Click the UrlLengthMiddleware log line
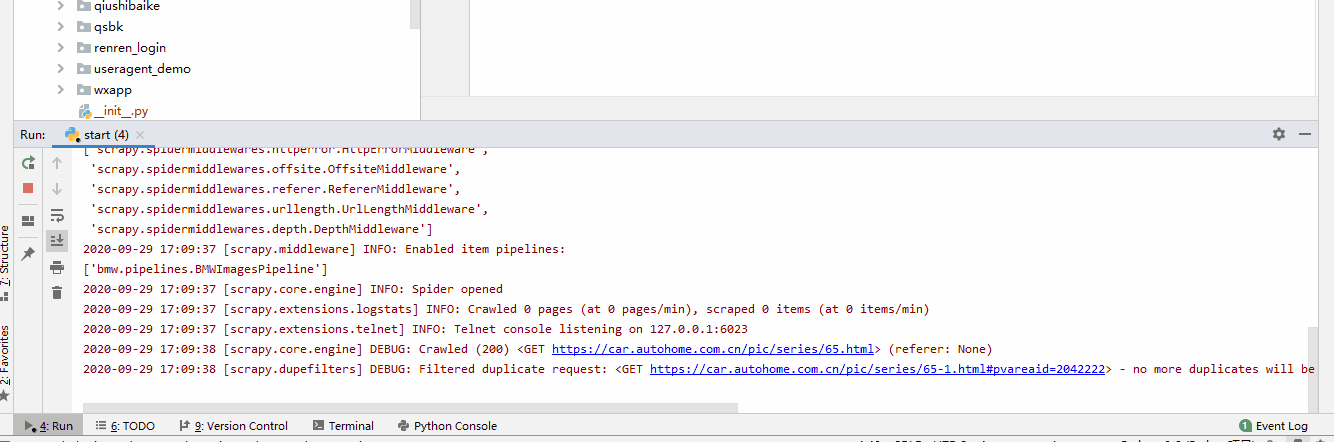The width and height of the screenshot is (1334, 442). click(289, 209)
